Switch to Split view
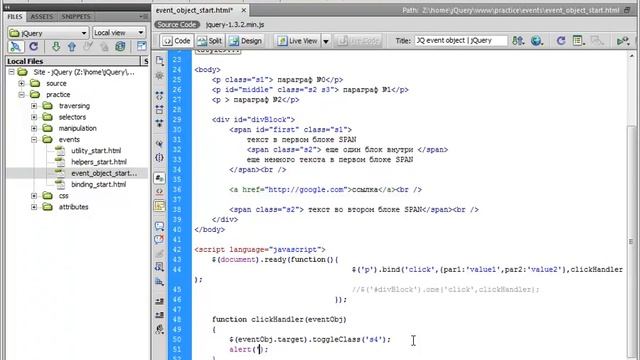 coord(209,41)
